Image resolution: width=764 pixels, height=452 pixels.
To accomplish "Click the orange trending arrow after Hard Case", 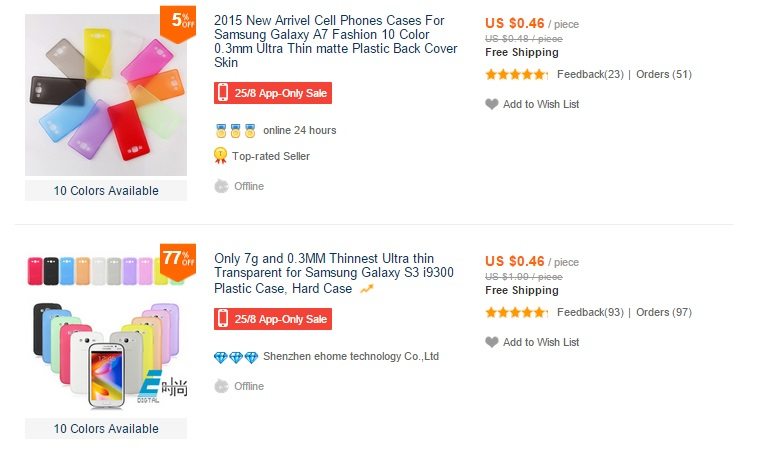I will [x=367, y=289].
